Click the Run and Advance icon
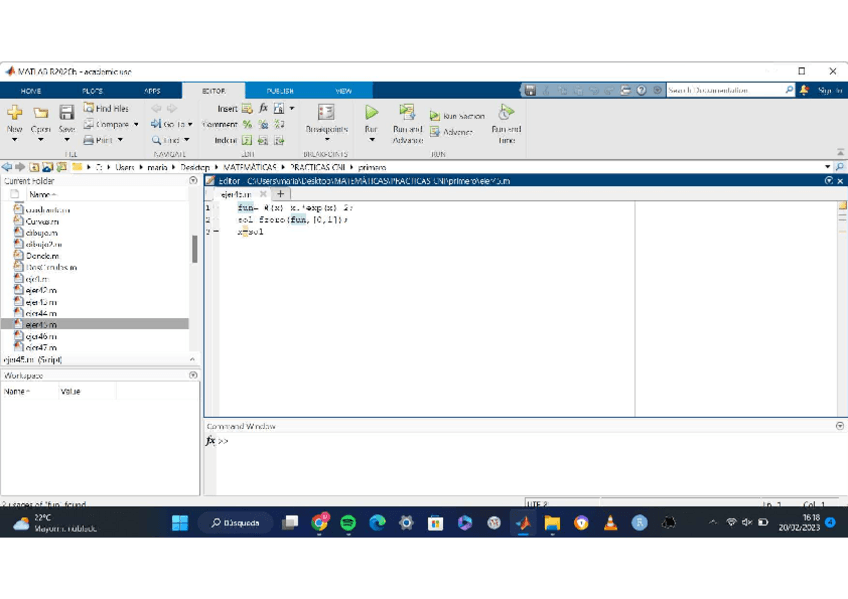The width and height of the screenshot is (848, 599). (407, 112)
